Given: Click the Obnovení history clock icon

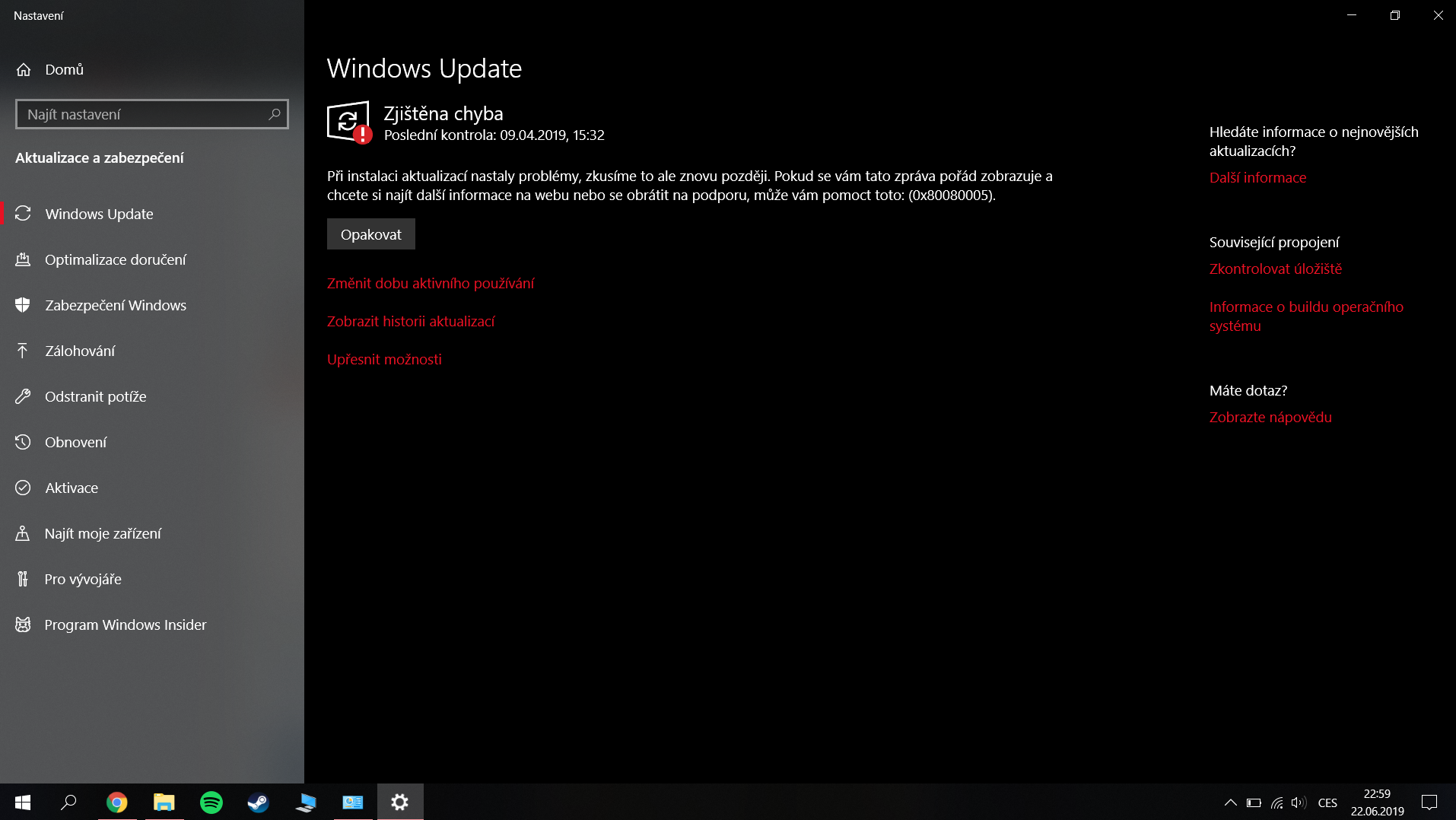Looking at the screenshot, I should 24,442.
